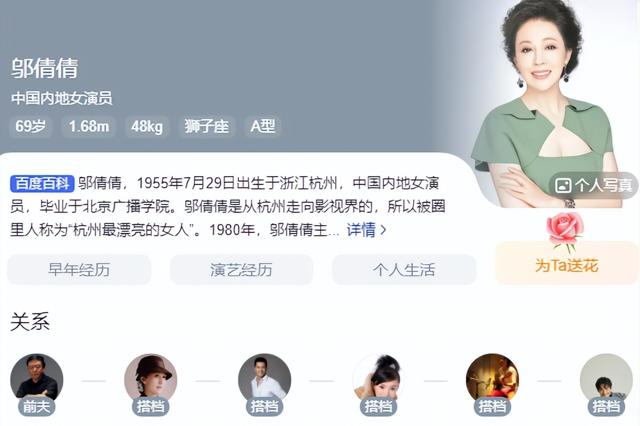Expand details via the chevron after 详情
The image size is (640, 426).
[383, 230]
